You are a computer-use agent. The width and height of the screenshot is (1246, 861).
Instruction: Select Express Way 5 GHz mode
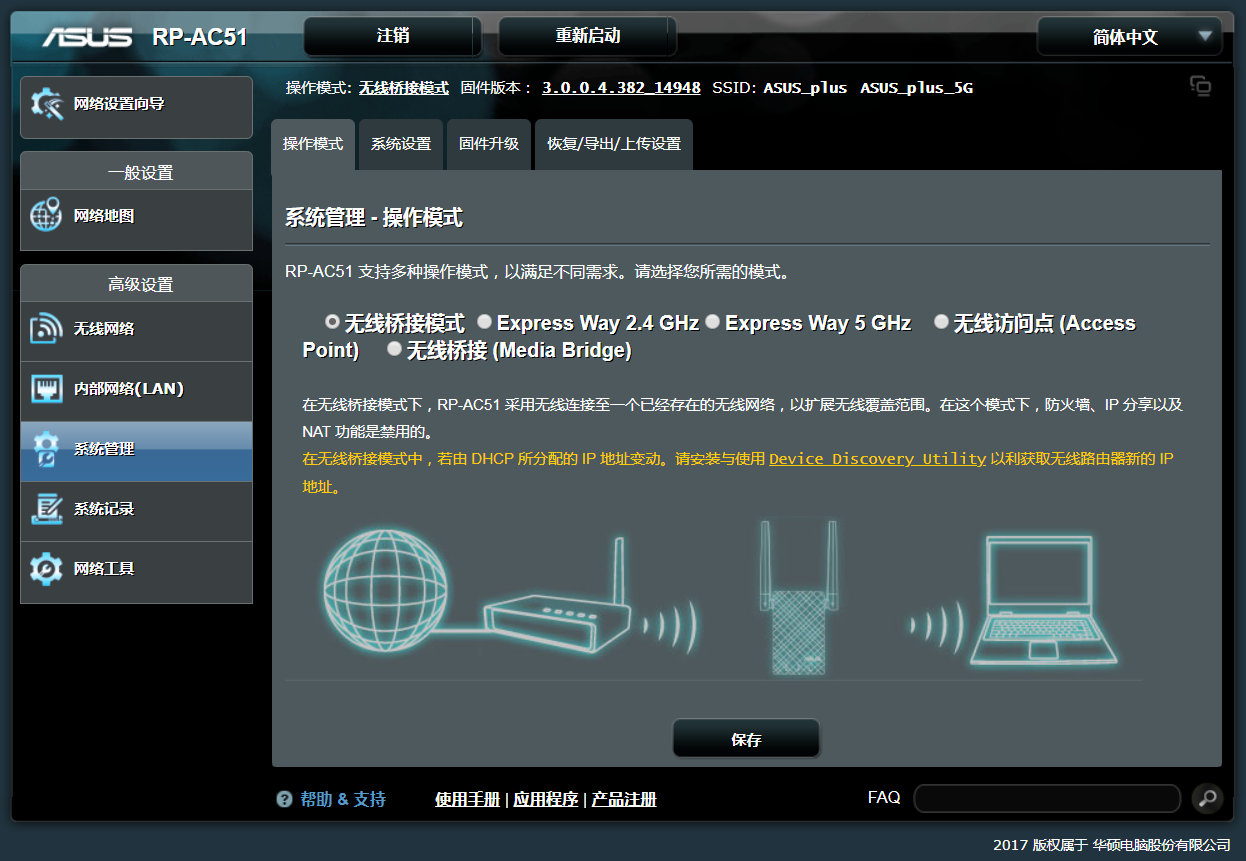[x=712, y=321]
